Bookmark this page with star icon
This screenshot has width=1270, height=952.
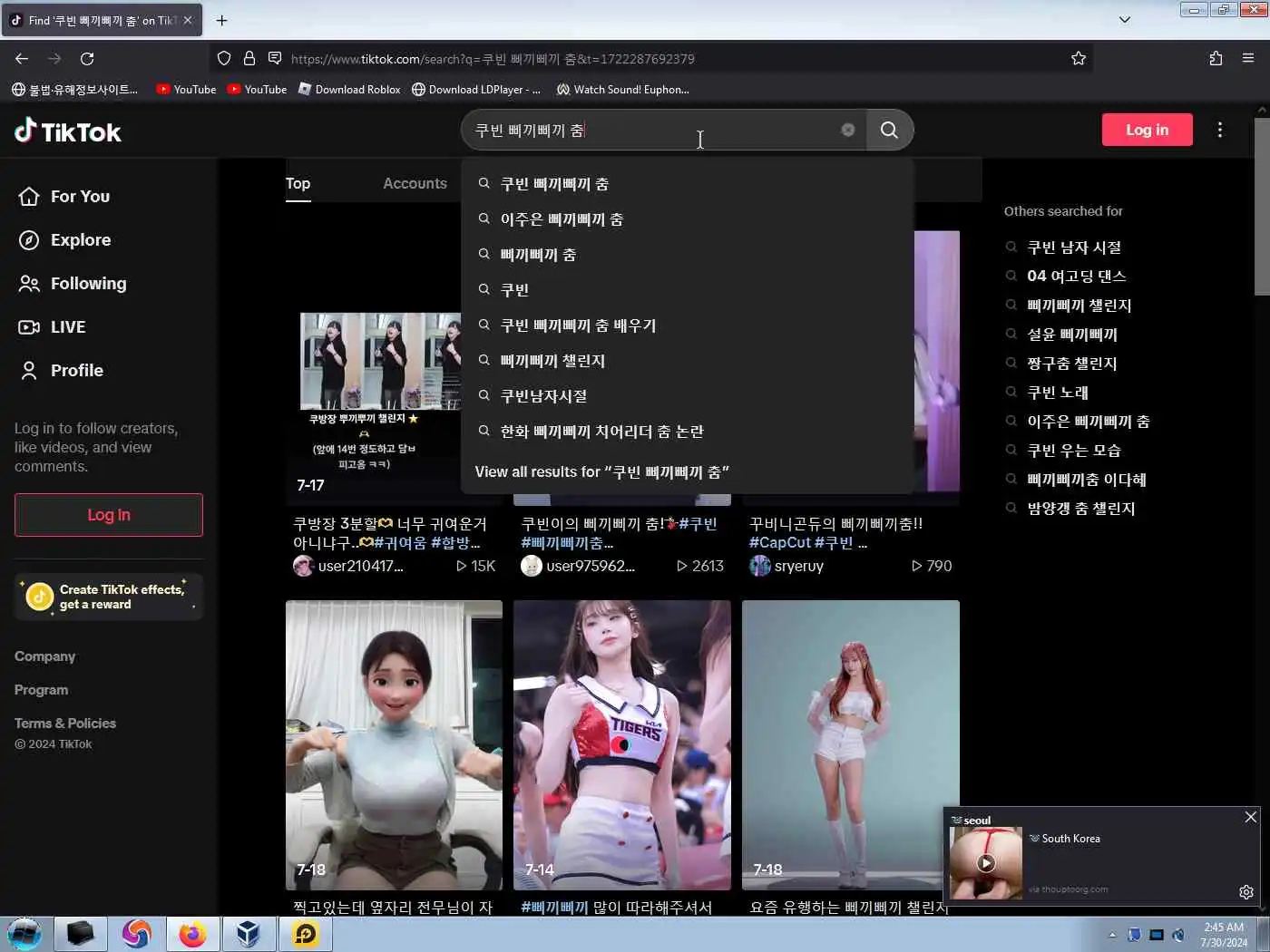click(x=1079, y=58)
